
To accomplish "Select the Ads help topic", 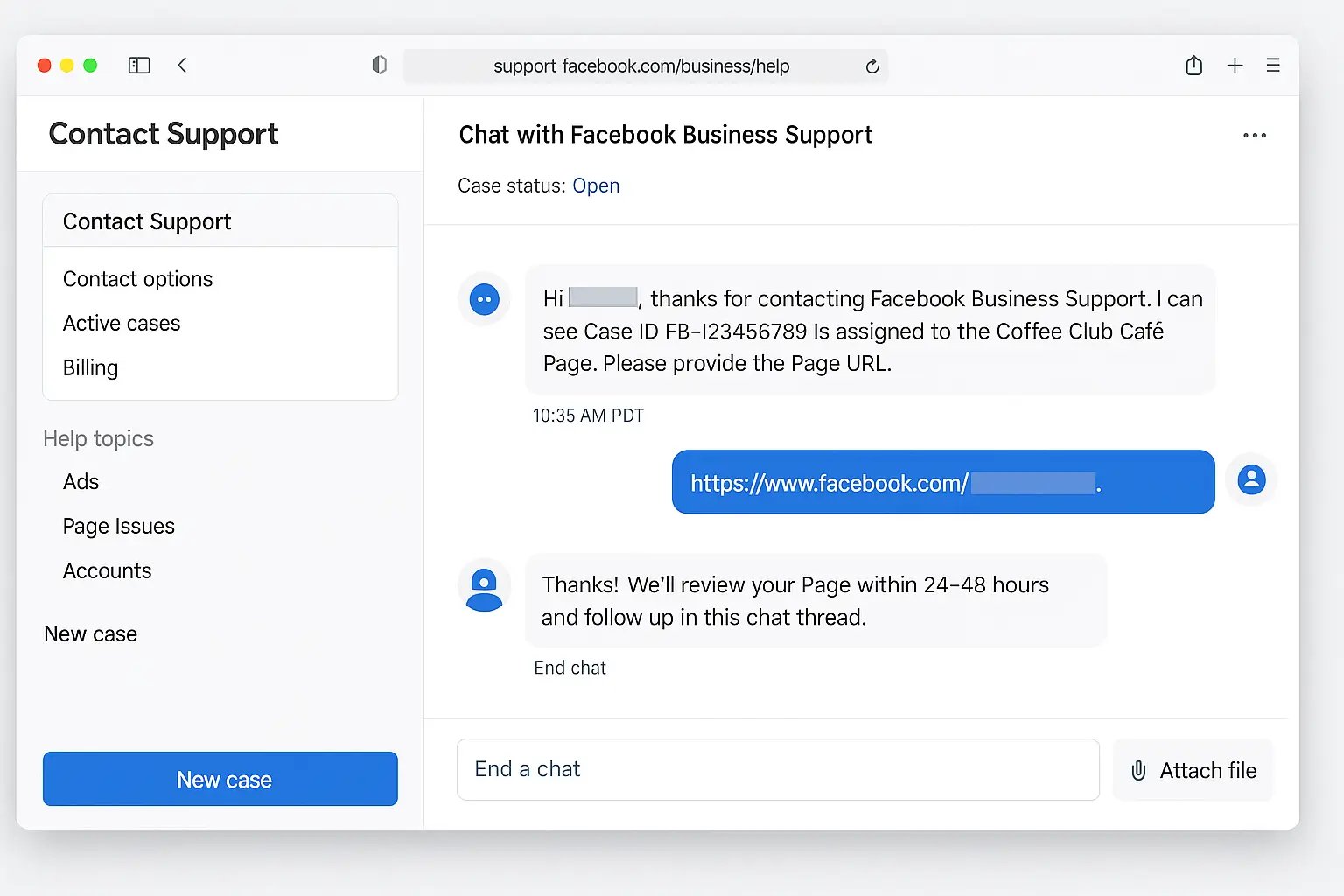I will tap(80, 482).
